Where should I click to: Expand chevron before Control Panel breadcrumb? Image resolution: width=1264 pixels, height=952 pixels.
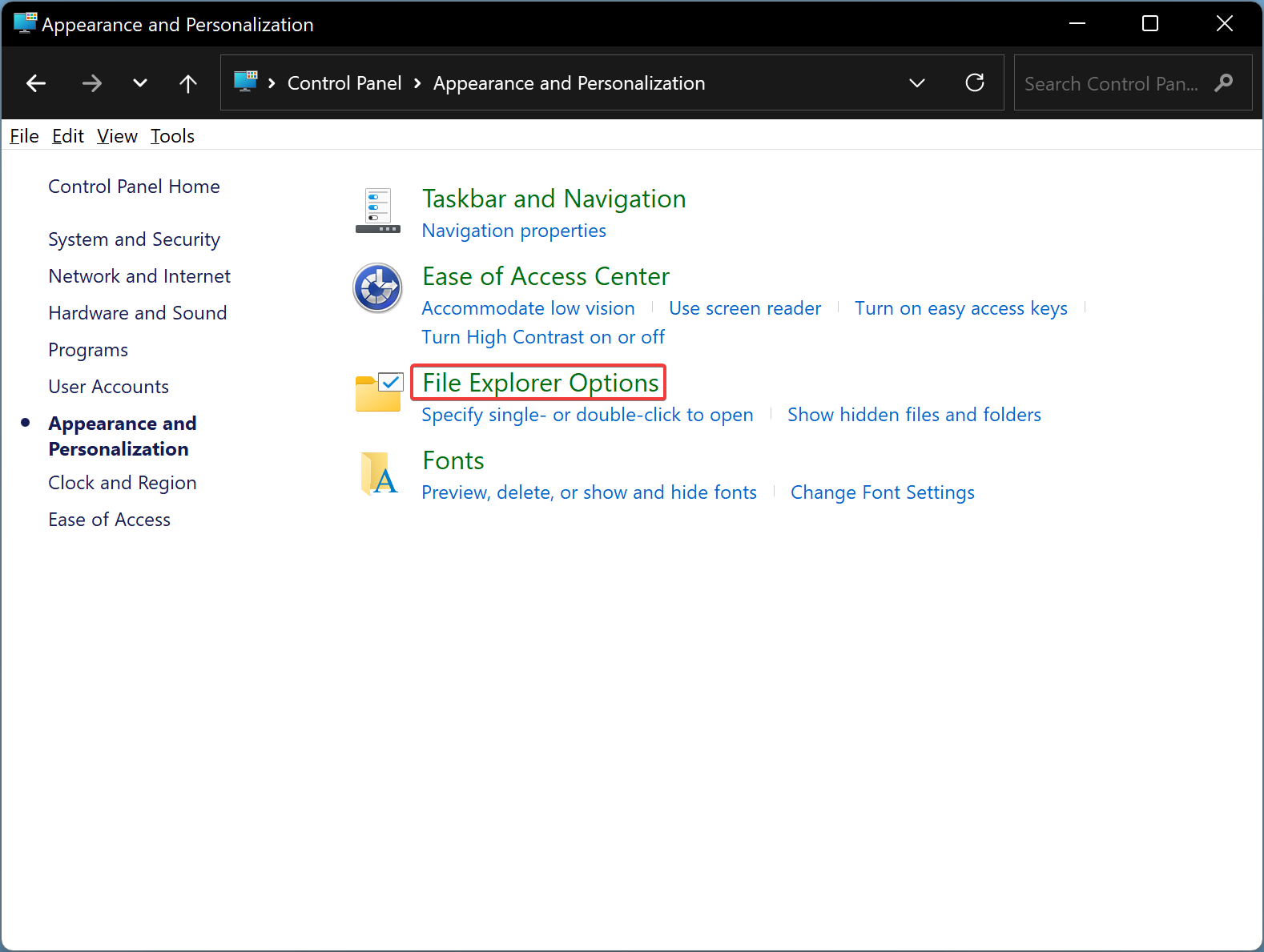272,83
